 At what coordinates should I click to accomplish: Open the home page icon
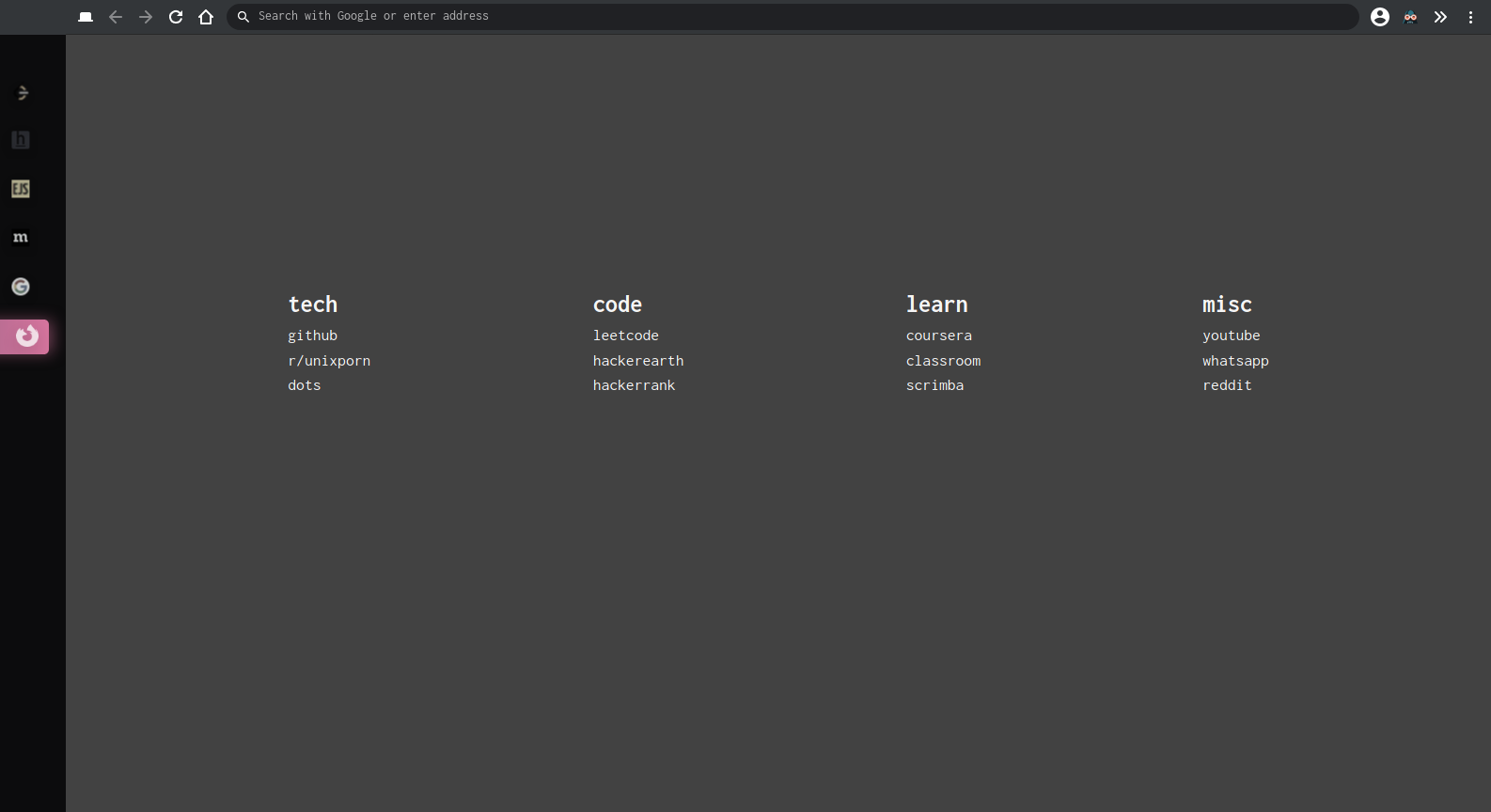(206, 17)
